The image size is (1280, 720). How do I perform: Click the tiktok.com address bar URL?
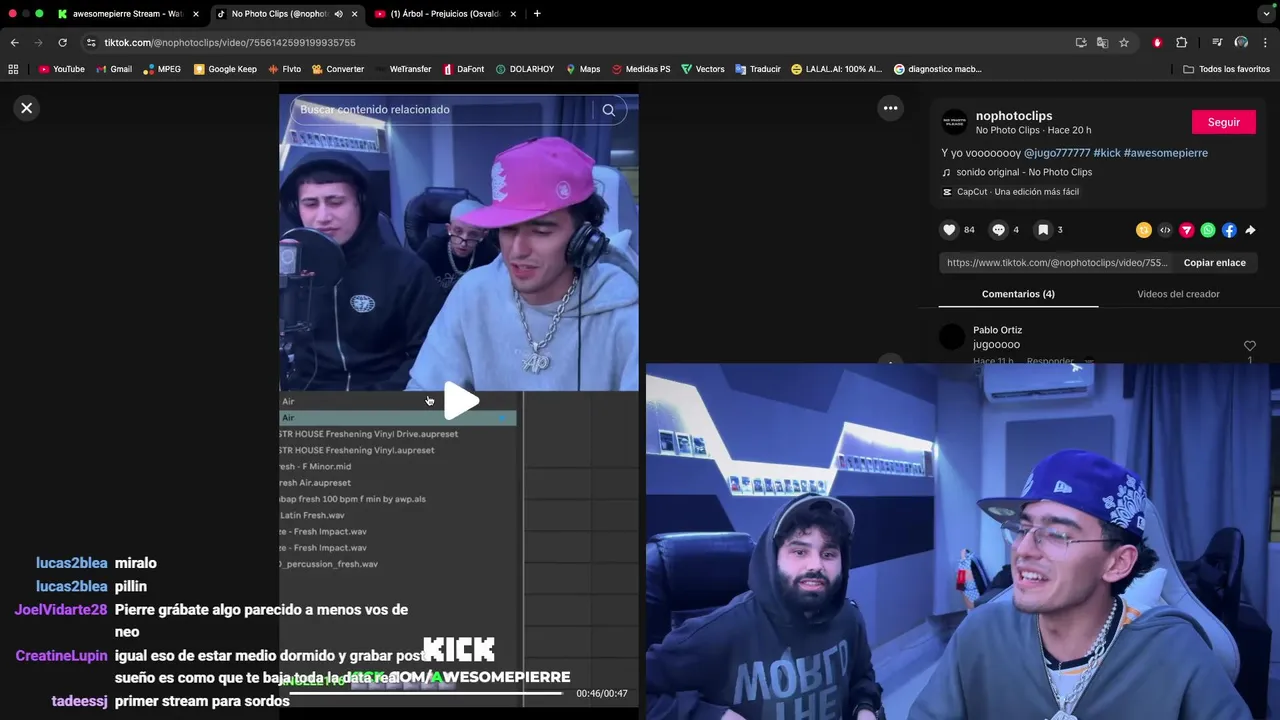click(230, 43)
